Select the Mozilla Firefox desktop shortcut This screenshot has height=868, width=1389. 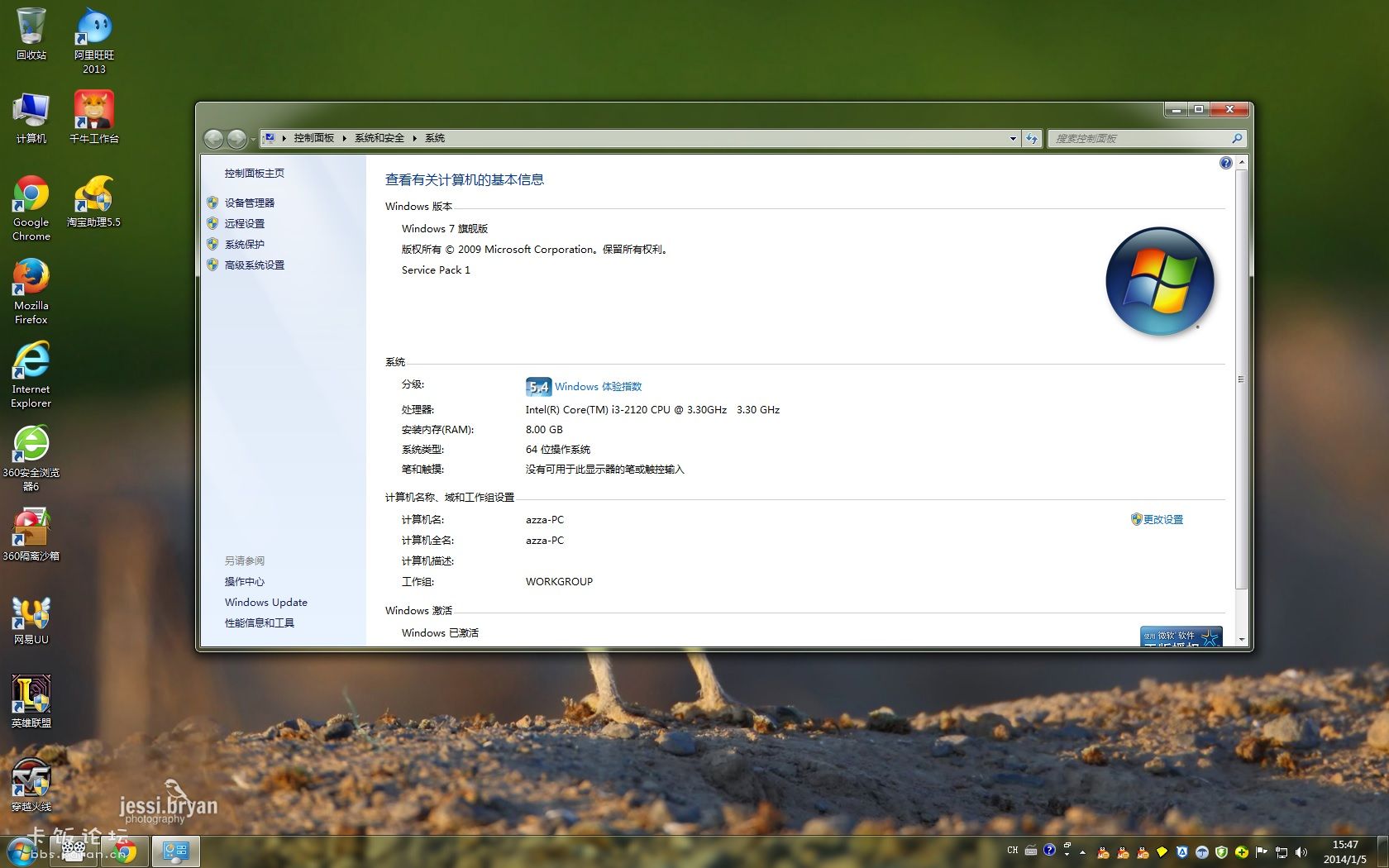31,292
